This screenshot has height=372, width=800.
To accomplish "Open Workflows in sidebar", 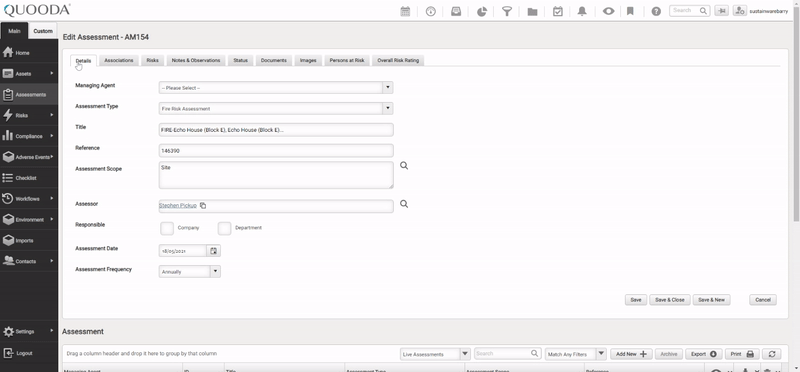I will 29,199.
